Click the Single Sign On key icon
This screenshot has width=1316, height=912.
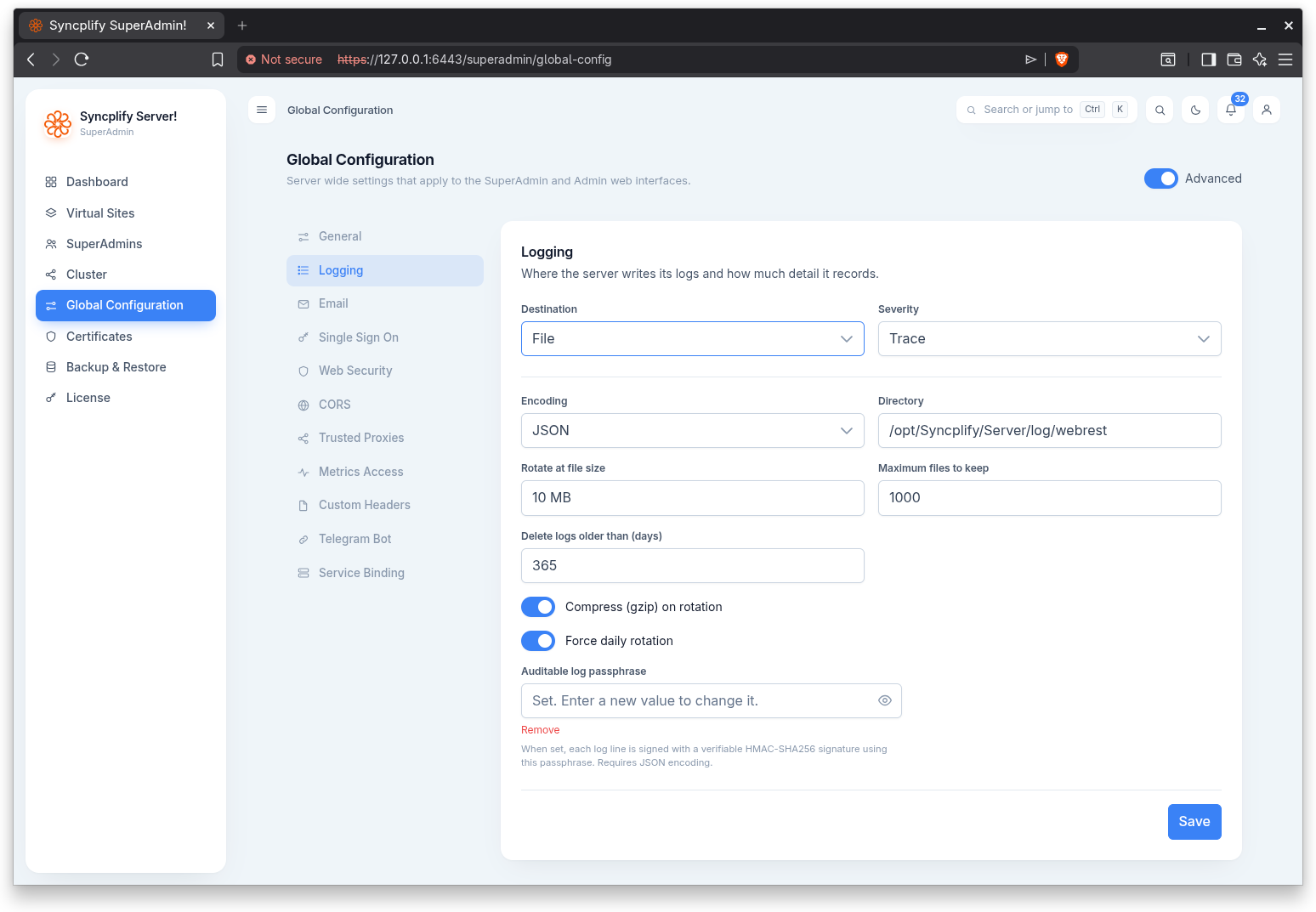click(x=303, y=337)
